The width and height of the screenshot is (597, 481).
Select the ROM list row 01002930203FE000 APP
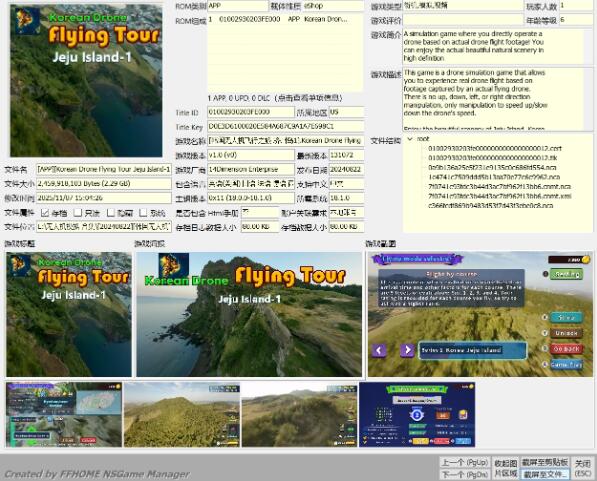click(x=285, y=19)
